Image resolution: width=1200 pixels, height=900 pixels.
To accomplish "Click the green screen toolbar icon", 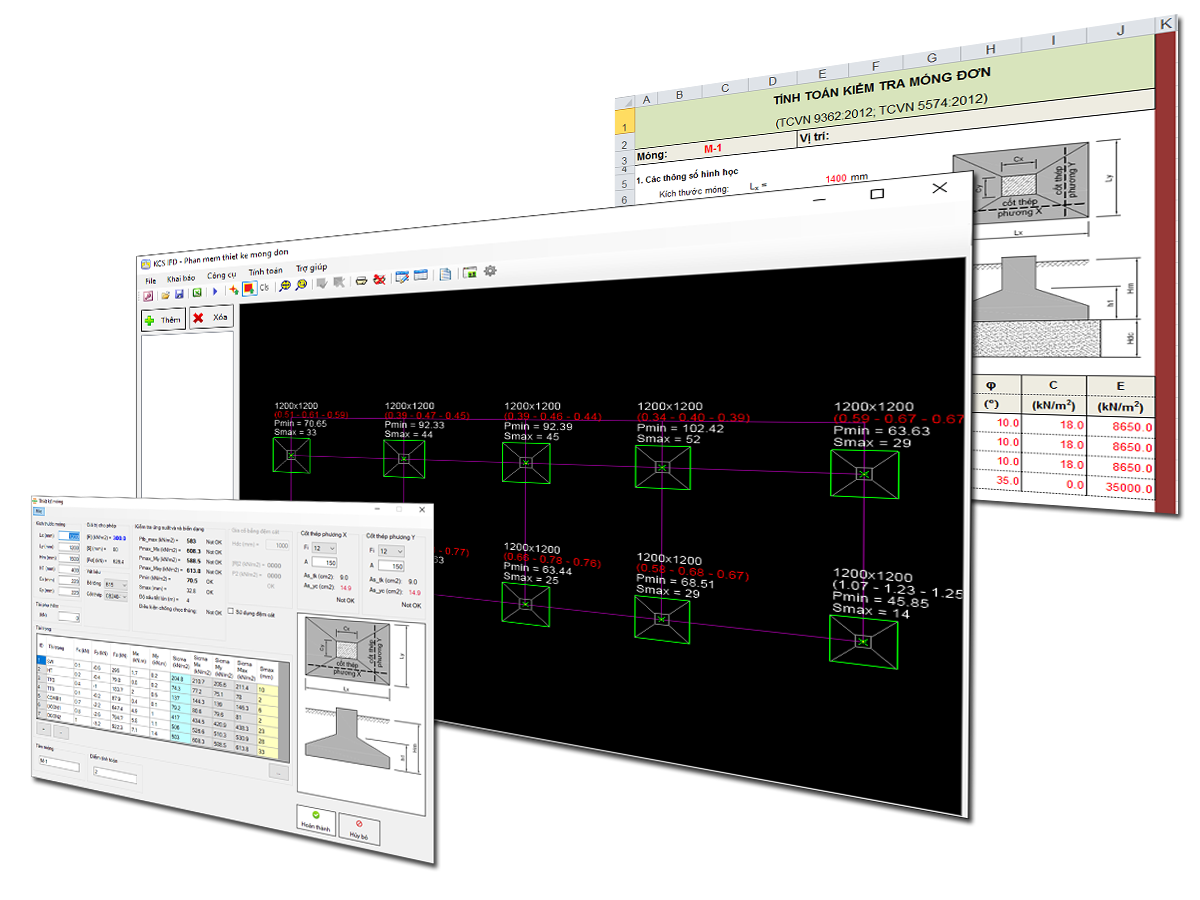I will click(x=470, y=272).
